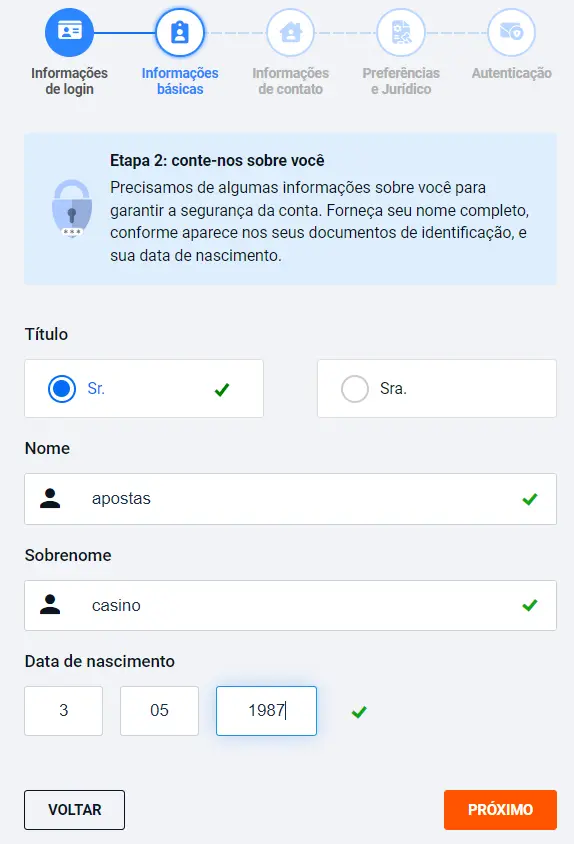Click the person icon in the Sobrenome field
The width and height of the screenshot is (574, 844).
click(50, 605)
